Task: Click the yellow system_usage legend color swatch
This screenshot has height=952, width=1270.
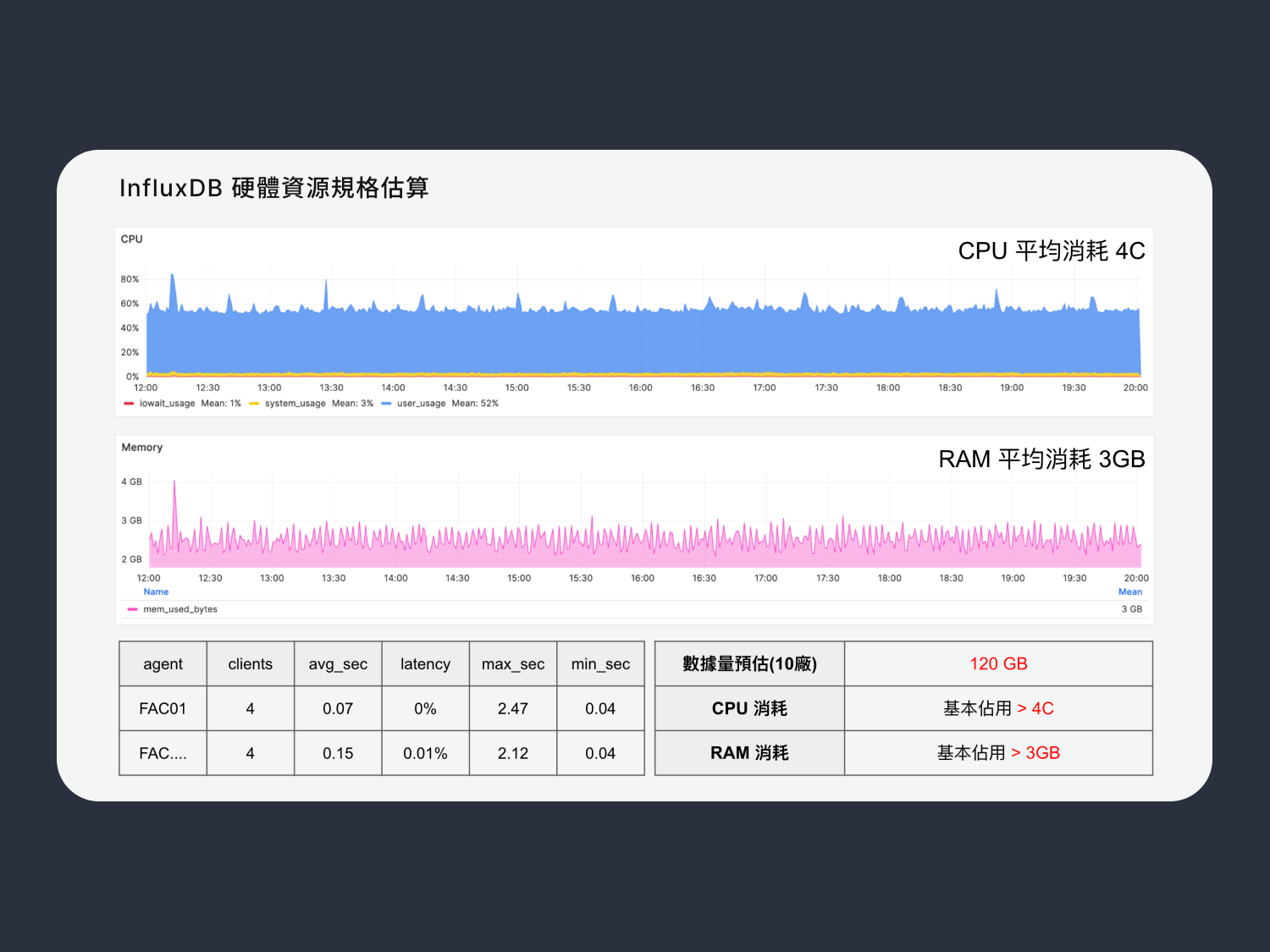Action: (254, 404)
